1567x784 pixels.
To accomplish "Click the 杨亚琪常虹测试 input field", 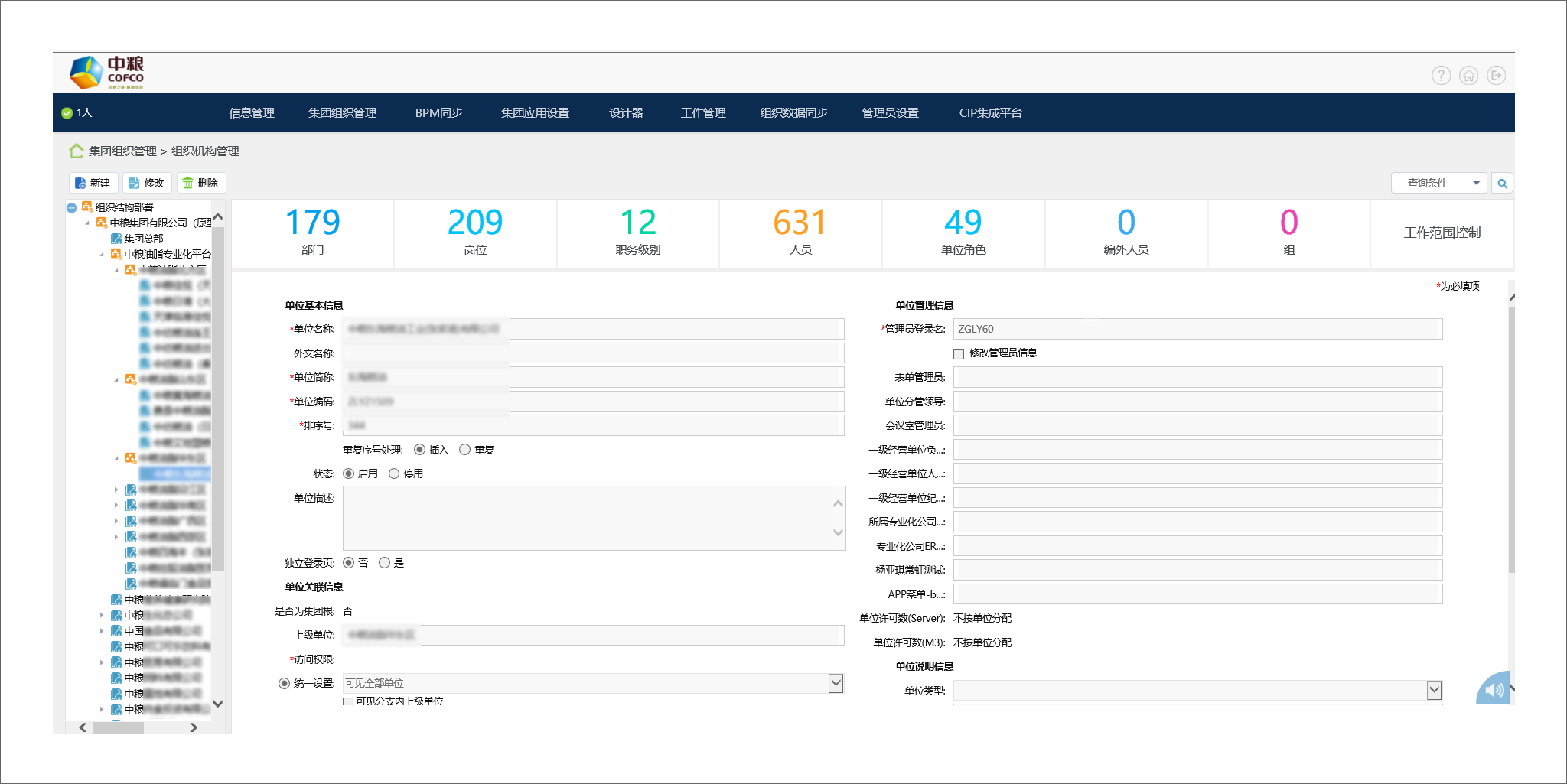I will click(x=1197, y=570).
